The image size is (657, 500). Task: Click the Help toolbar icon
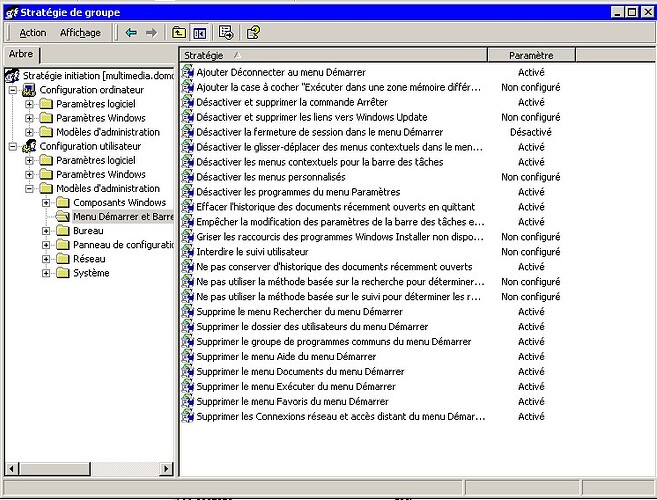(253, 32)
